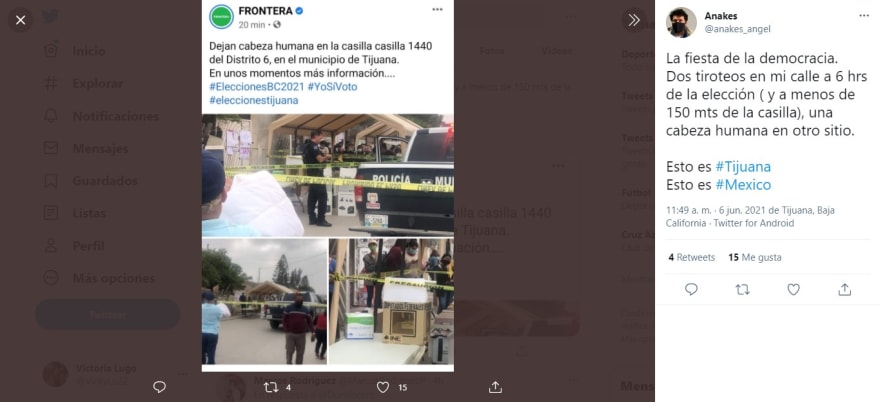Screen dimensions: 880x402
Task: View the 15 Me gusta list
Action: (x=755, y=258)
